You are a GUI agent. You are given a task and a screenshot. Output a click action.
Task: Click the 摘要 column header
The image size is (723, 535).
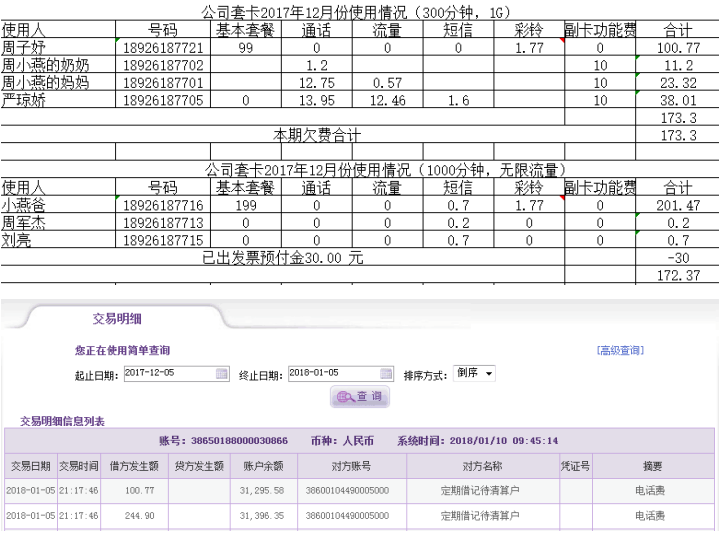[651, 466]
